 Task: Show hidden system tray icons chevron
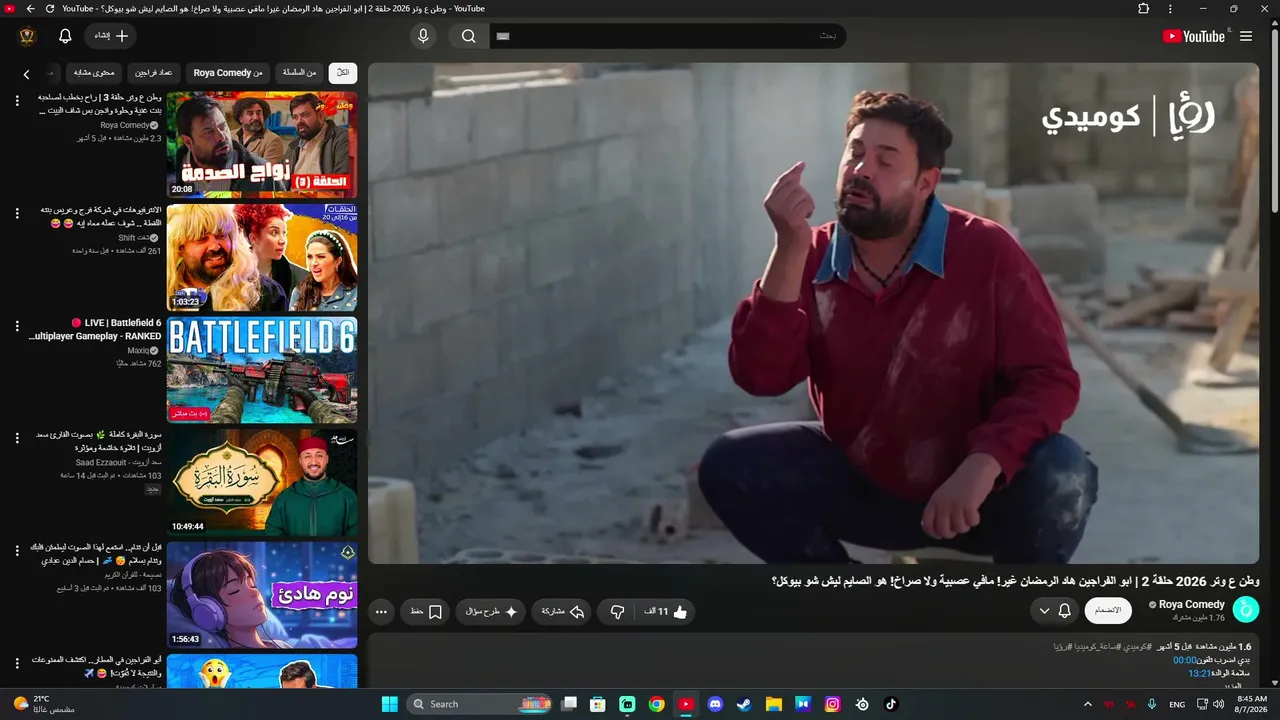tap(1088, 704)
